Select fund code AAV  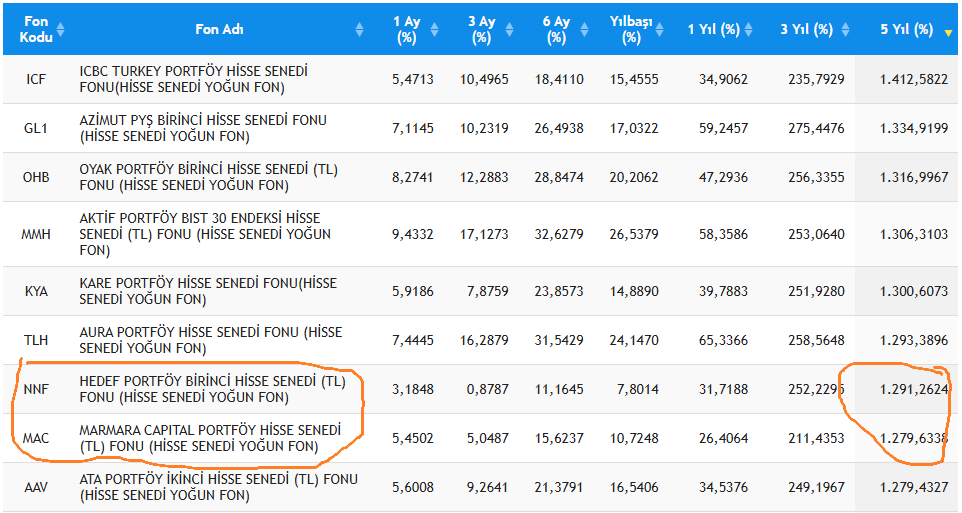coord(36,487)
